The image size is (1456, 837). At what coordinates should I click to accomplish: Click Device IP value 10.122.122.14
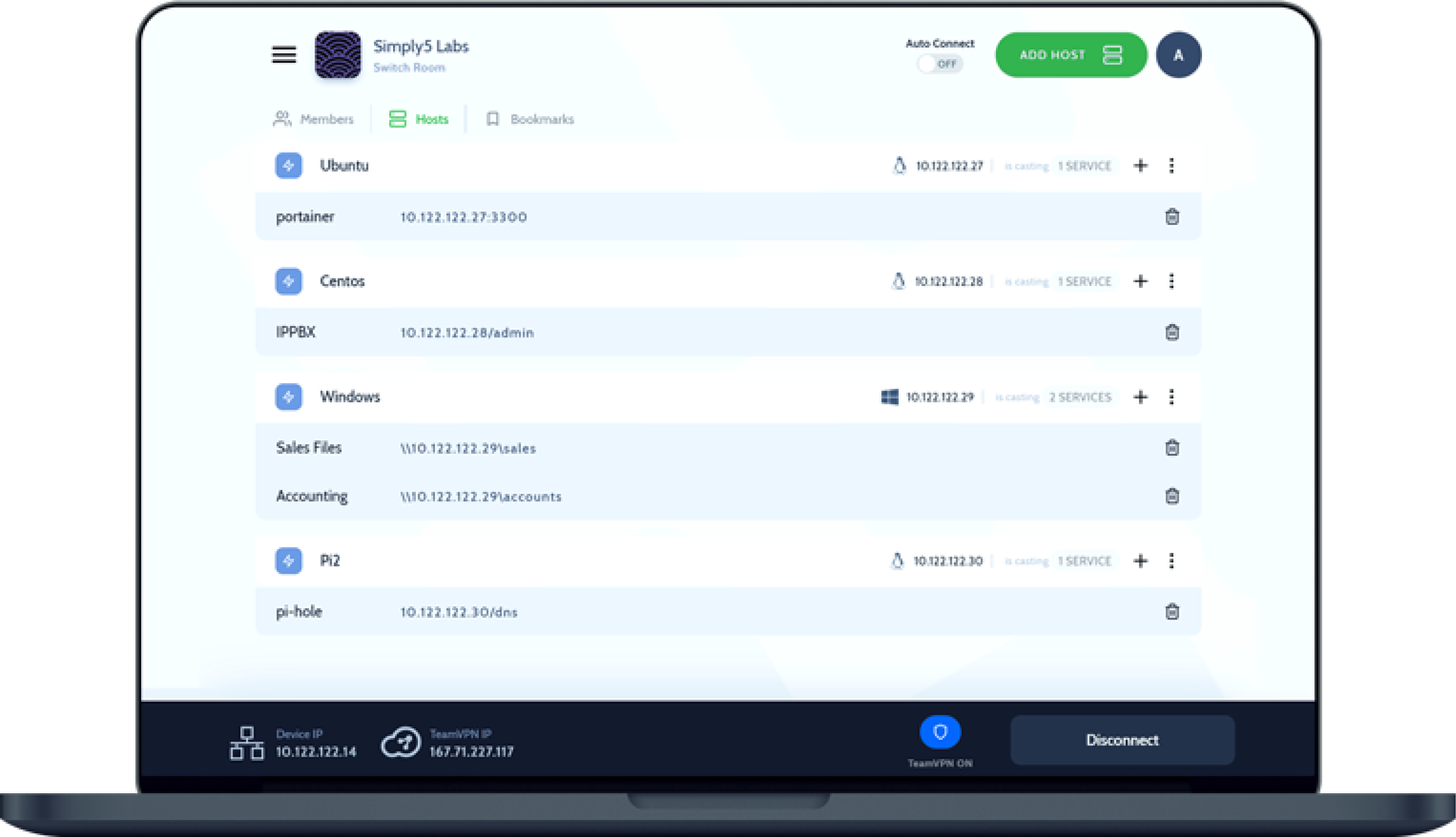316,752
